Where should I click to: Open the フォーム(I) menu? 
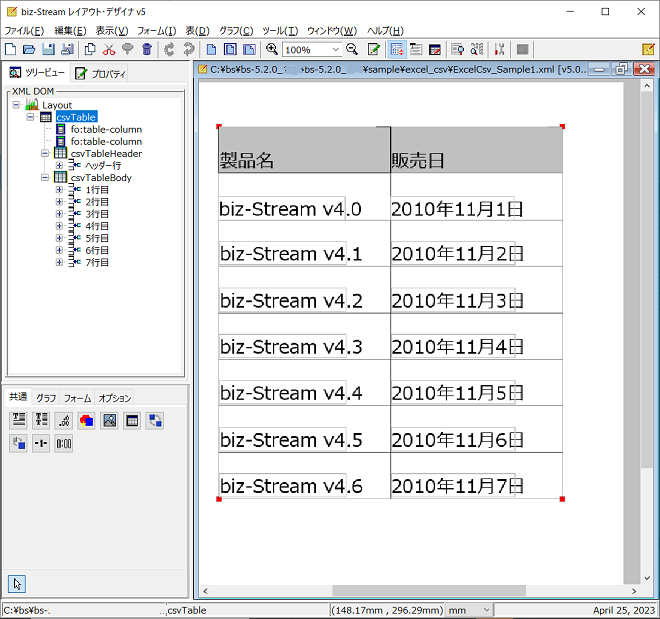point(157,31)
